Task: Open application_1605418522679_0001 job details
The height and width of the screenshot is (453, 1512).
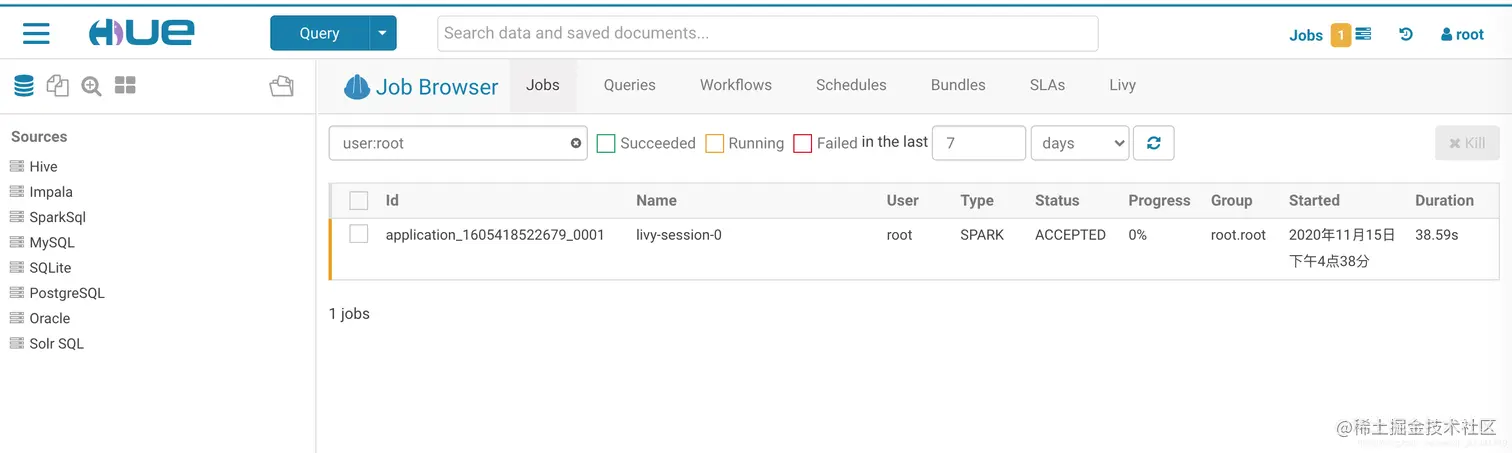Action: (494, 235)
